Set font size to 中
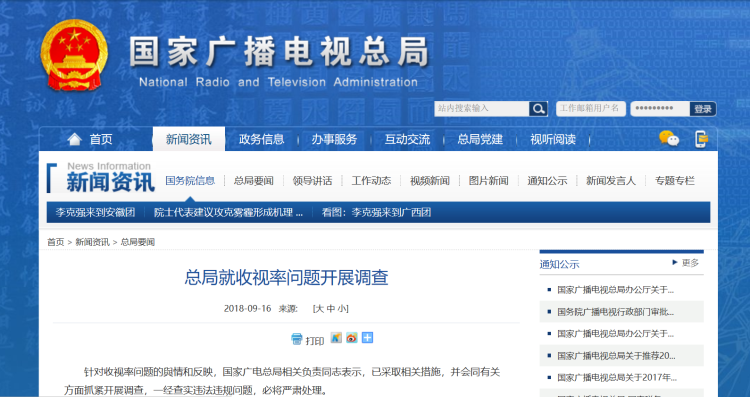 pyautogui.click(x=331, y=309)
